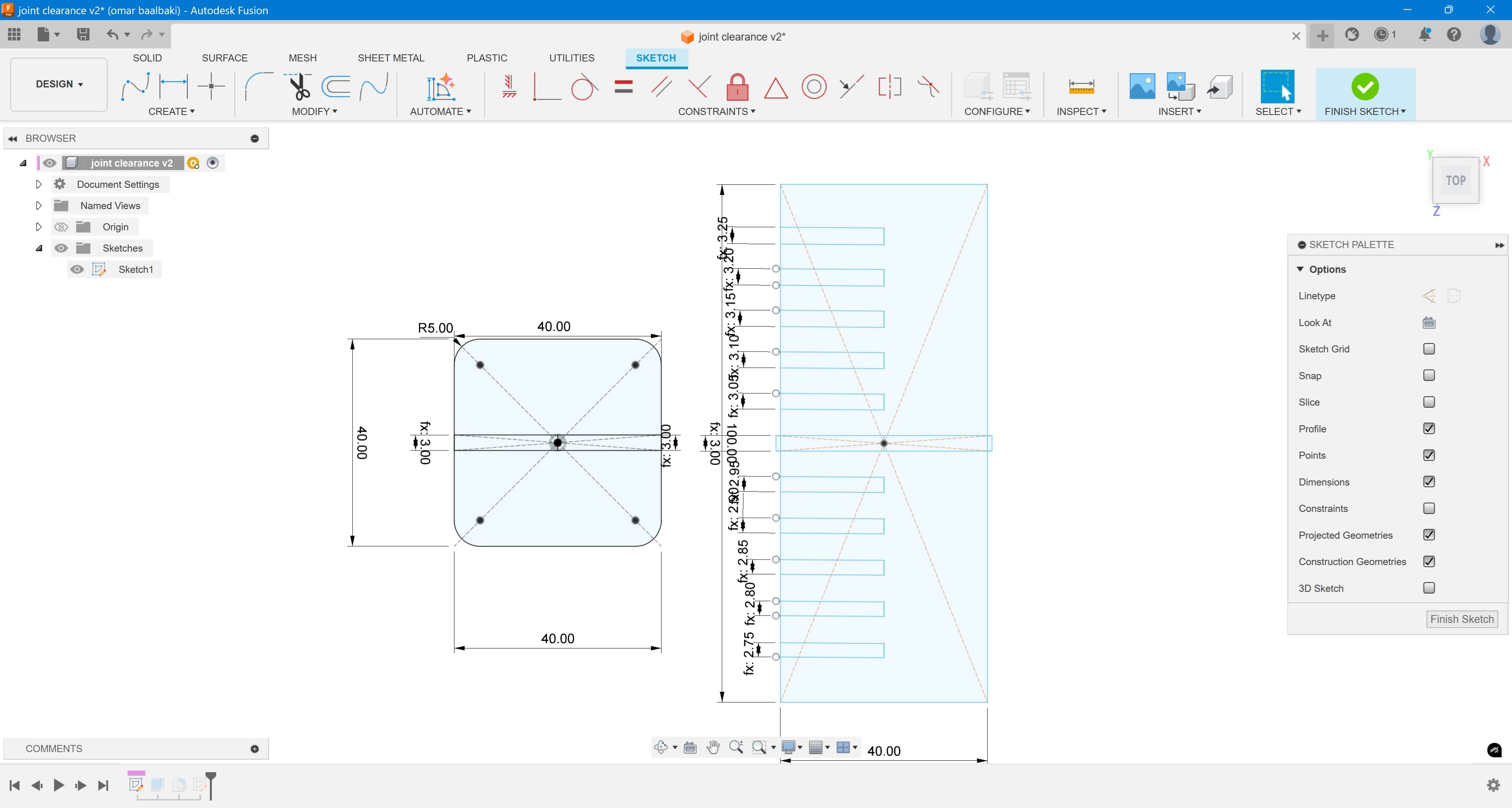Open the DESIGN workspace dropdown
The height and width of the screenshot is (808, 1512).
[x=59, y=84]
